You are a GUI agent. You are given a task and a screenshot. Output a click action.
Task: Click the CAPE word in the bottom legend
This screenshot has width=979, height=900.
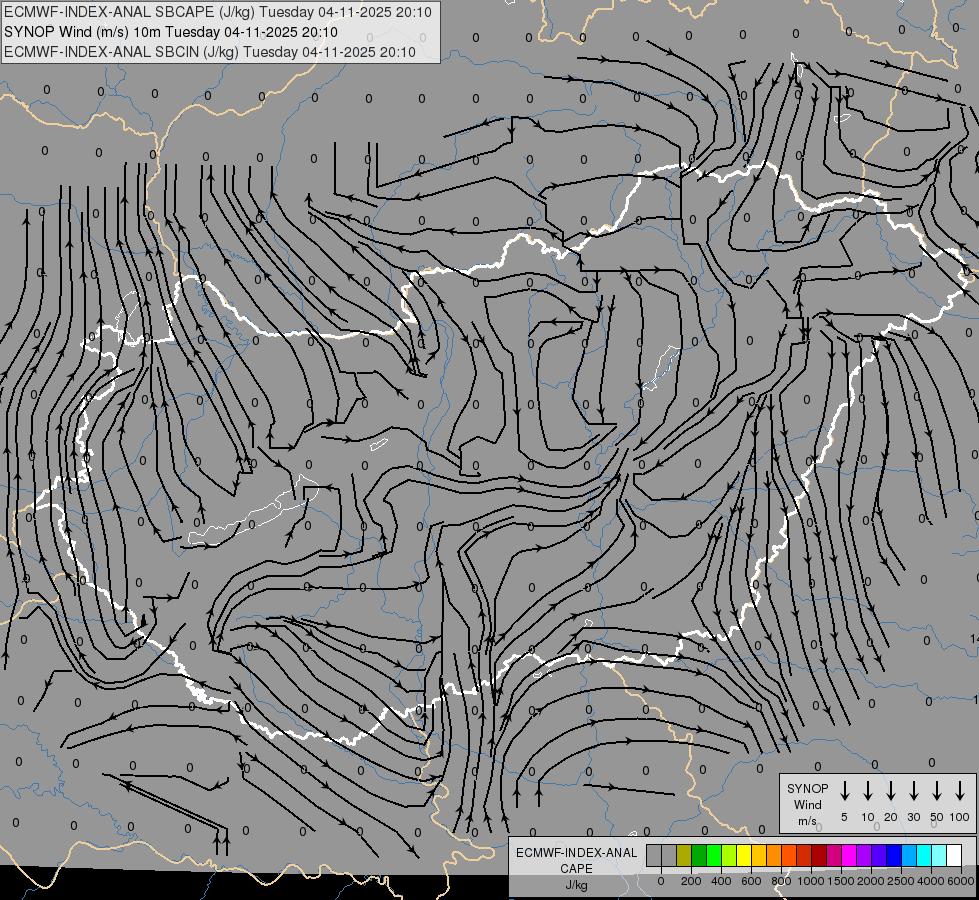pos(576,869)
